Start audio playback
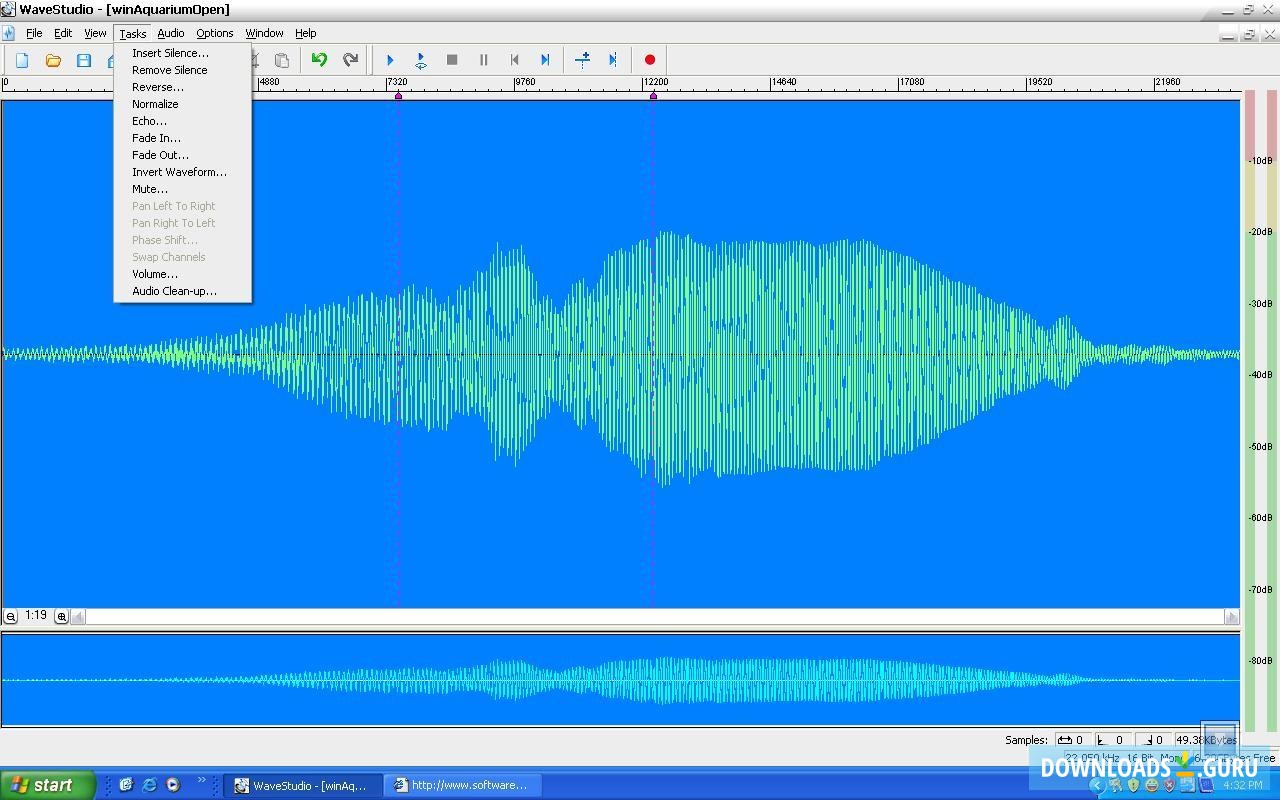This screenshot has height=800, width=1280. [x=389, y=60]
